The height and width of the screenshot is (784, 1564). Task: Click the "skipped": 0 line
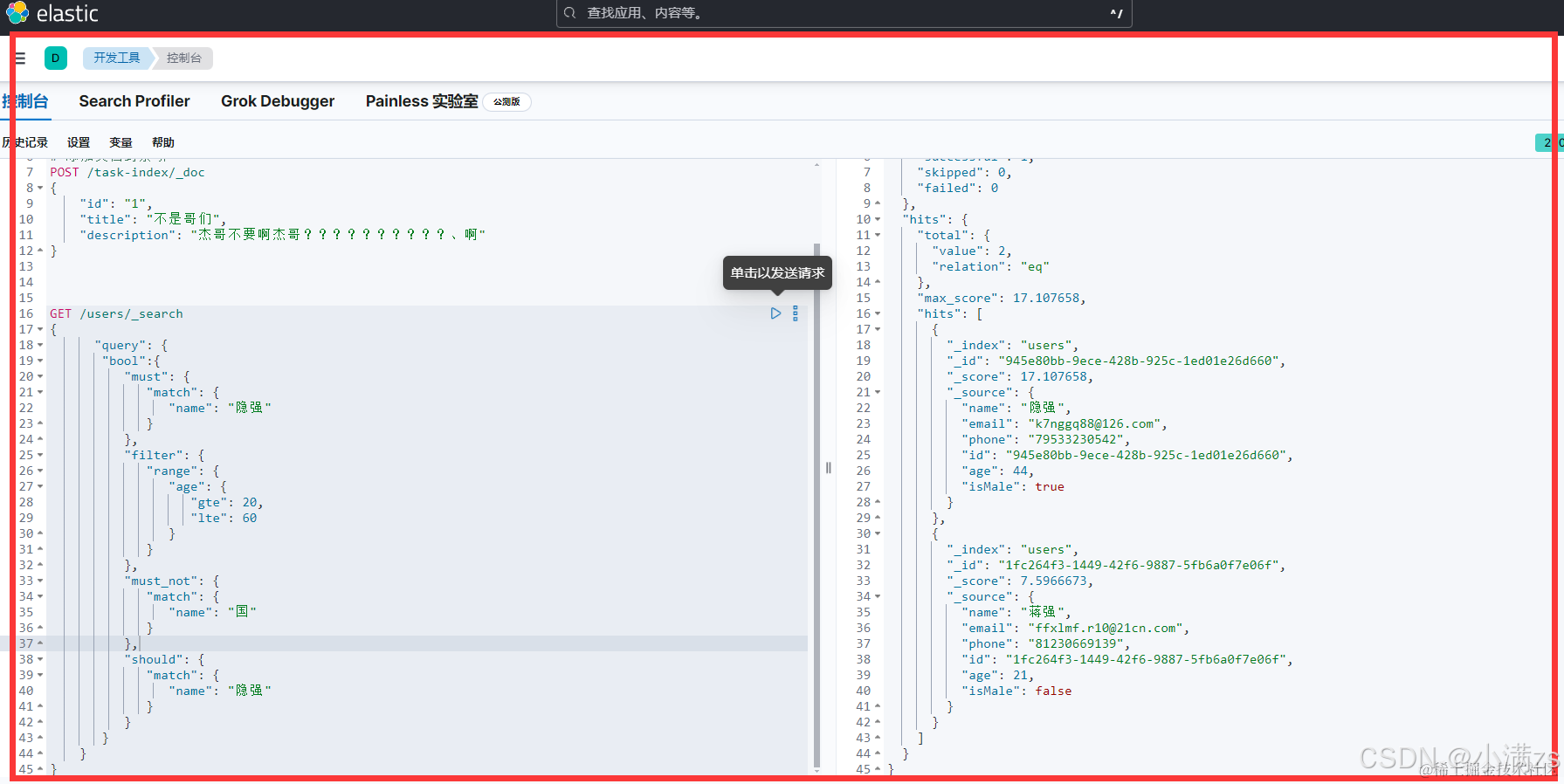coord(964,172)
